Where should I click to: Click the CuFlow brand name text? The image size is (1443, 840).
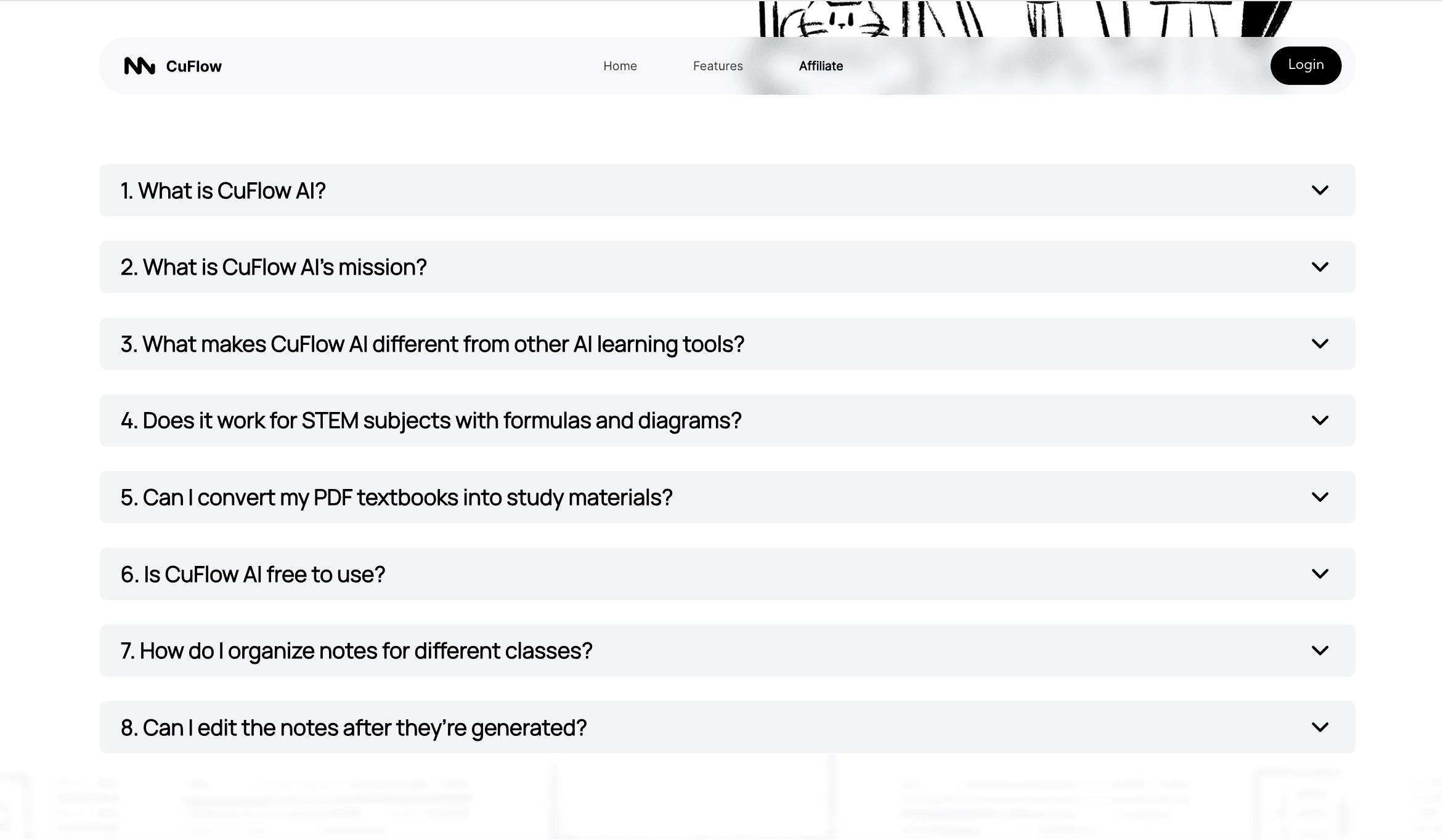(x=193, y=67)
